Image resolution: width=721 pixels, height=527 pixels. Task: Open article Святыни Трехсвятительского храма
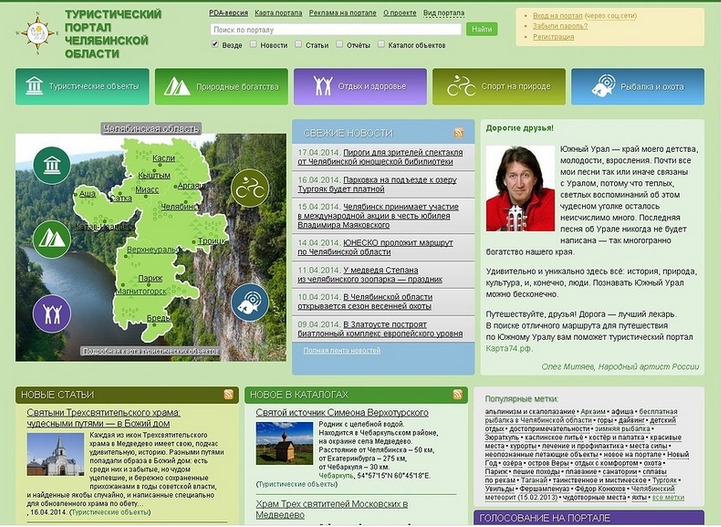pos(103,418)
